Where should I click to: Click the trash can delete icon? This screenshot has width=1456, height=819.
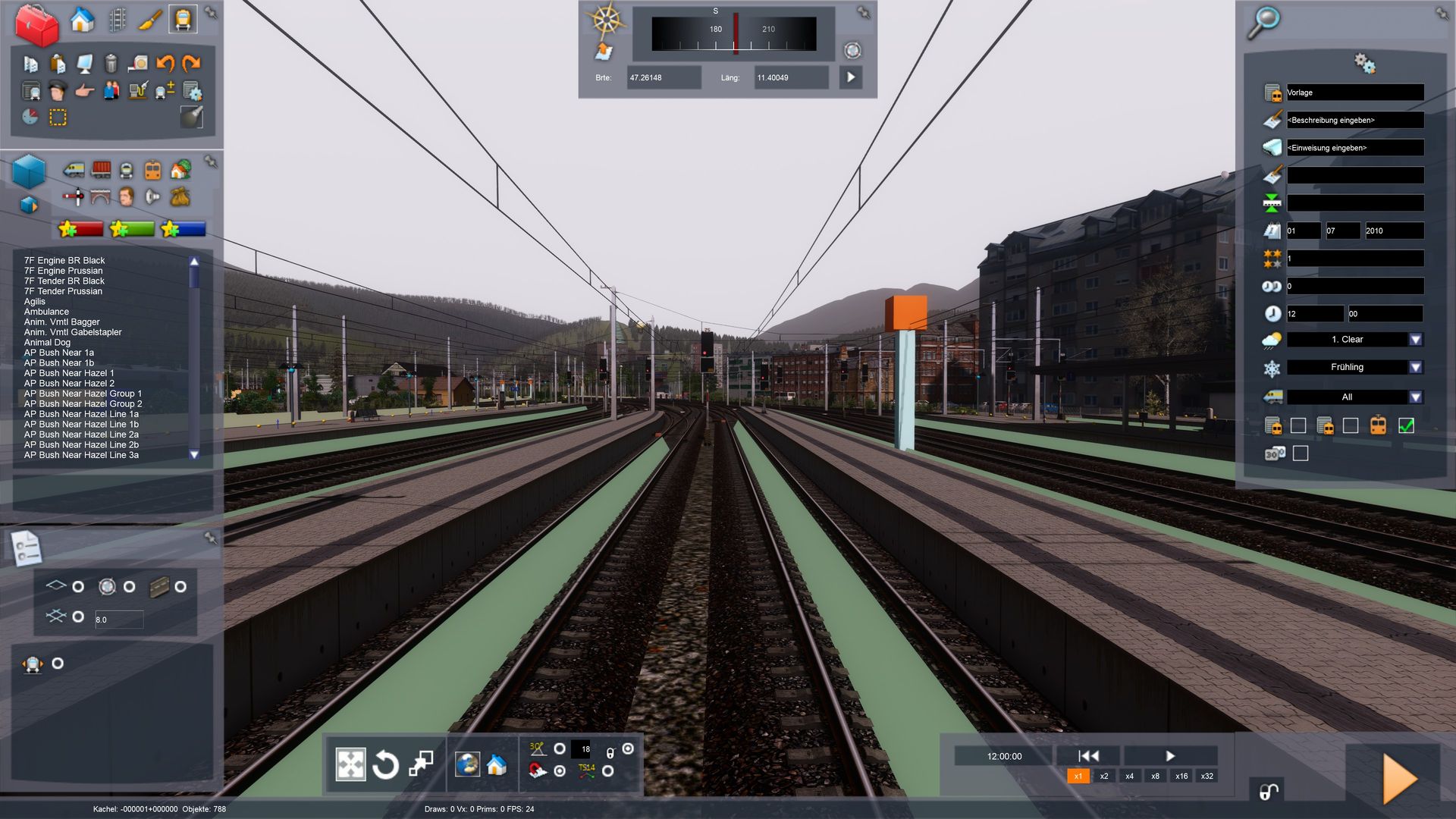[x=111, y=64]
